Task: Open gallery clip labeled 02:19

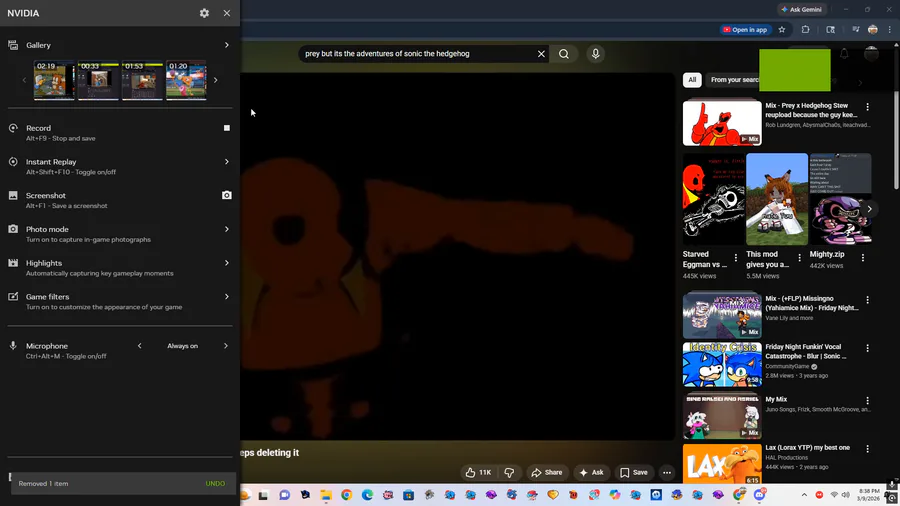Action: pyautogui.click(x=54, y=80)
